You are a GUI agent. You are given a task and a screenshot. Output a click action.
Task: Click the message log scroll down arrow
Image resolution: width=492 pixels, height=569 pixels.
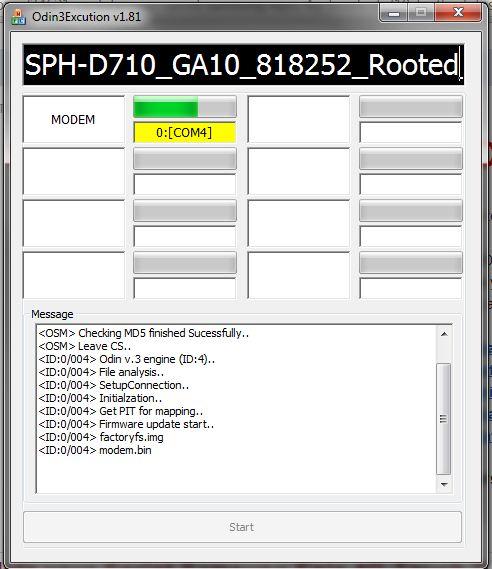444,484
